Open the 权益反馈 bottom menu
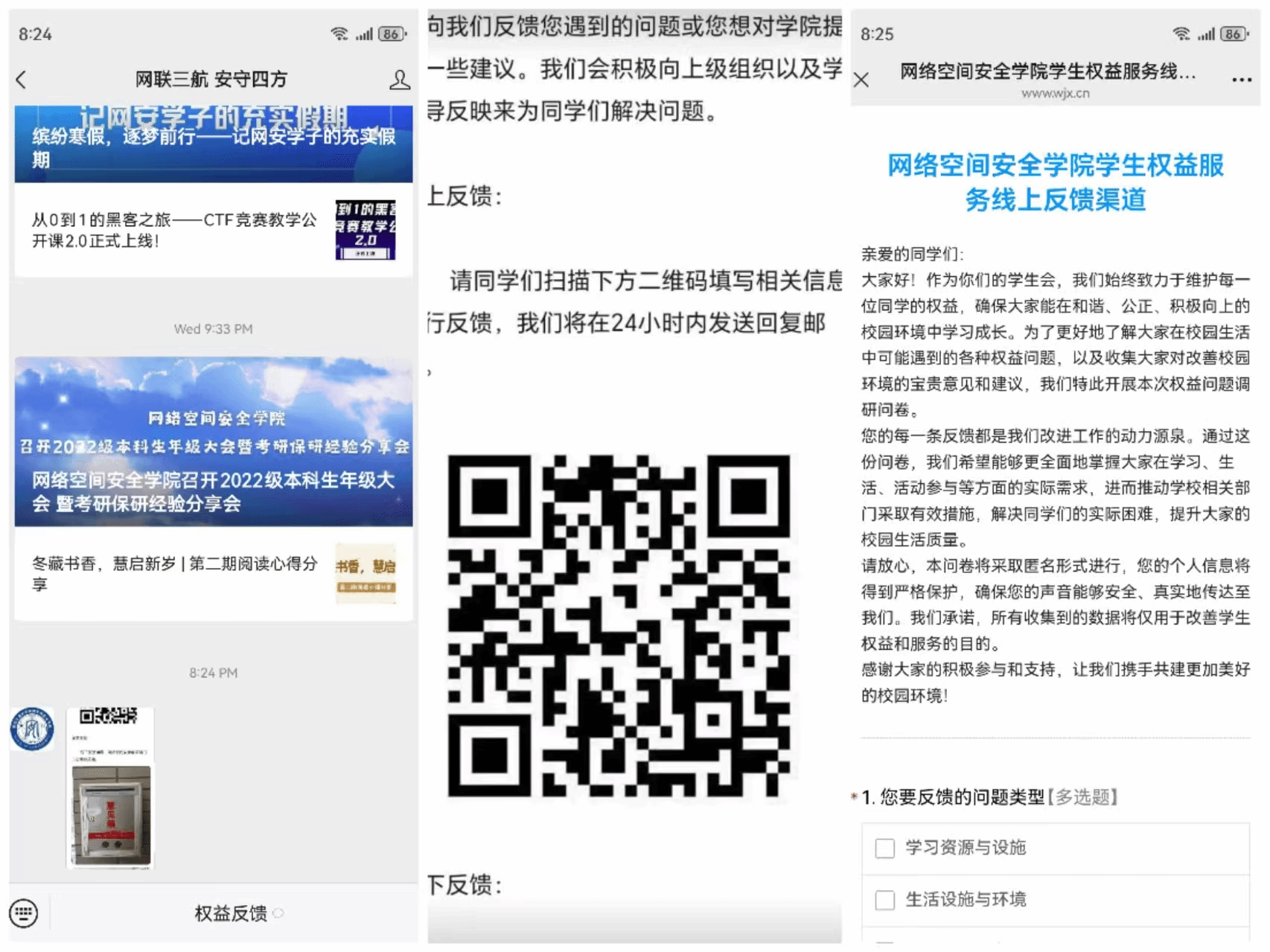1270x952 pixels. 231,913
